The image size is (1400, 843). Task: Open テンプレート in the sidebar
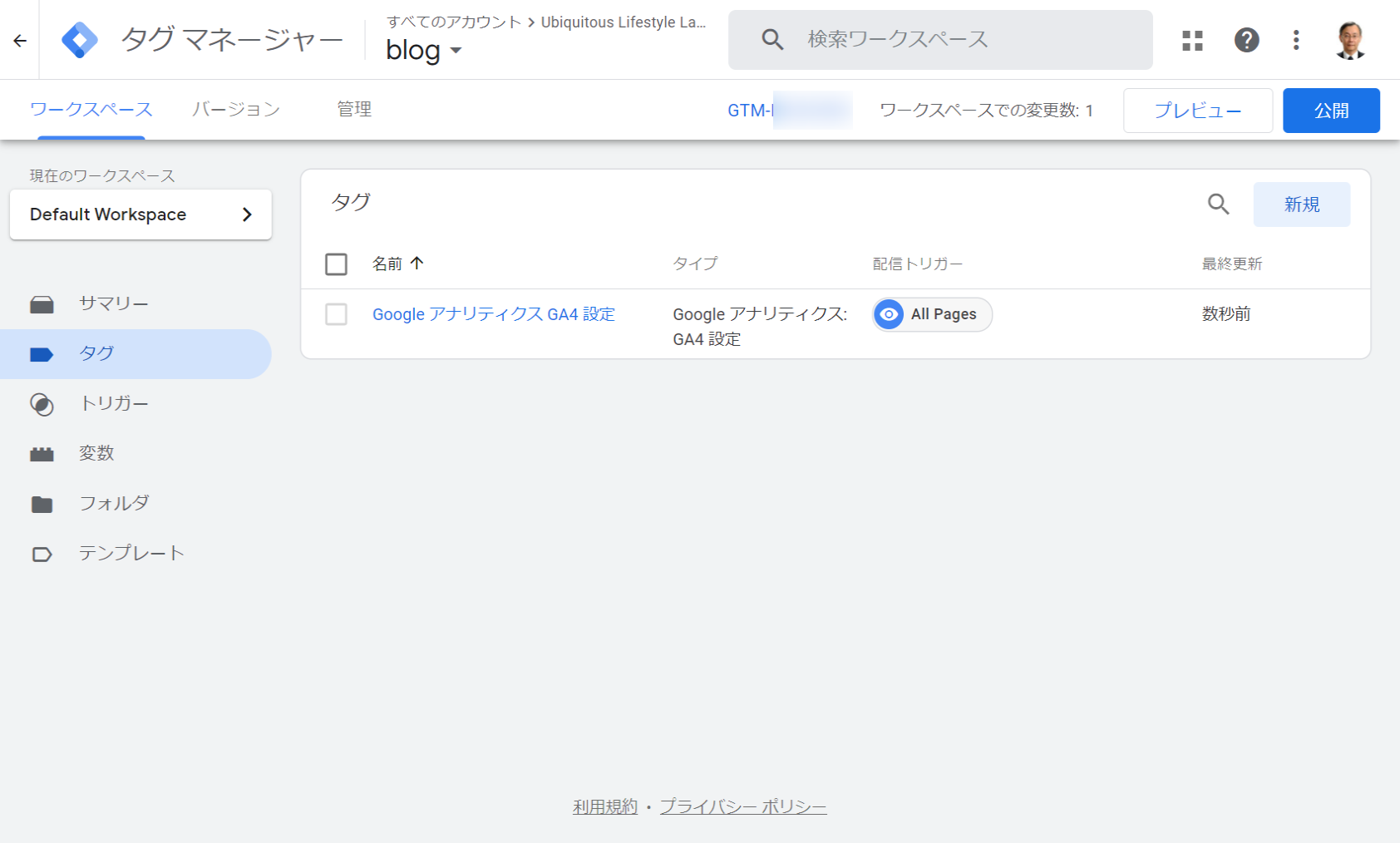click(136, 554)
